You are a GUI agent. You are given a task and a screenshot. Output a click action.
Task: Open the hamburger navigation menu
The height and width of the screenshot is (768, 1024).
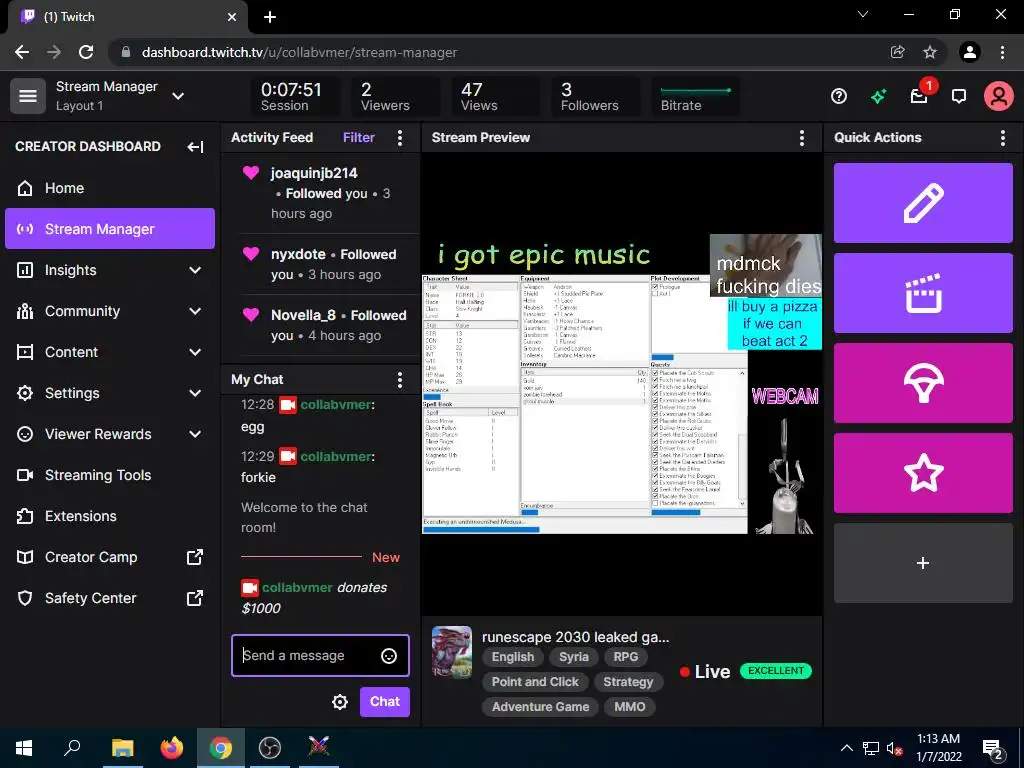point(27,96)
